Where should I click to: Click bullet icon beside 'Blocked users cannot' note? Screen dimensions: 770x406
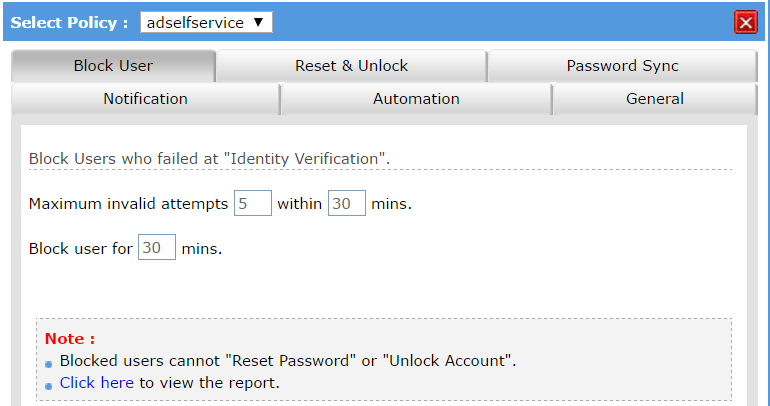(x=49, y=363)
